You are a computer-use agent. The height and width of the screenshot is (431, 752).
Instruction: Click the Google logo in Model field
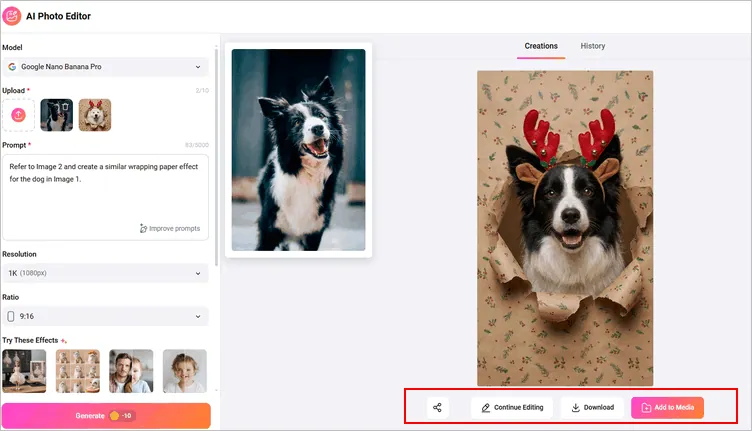pyautogui.click(x=12, y=67)
